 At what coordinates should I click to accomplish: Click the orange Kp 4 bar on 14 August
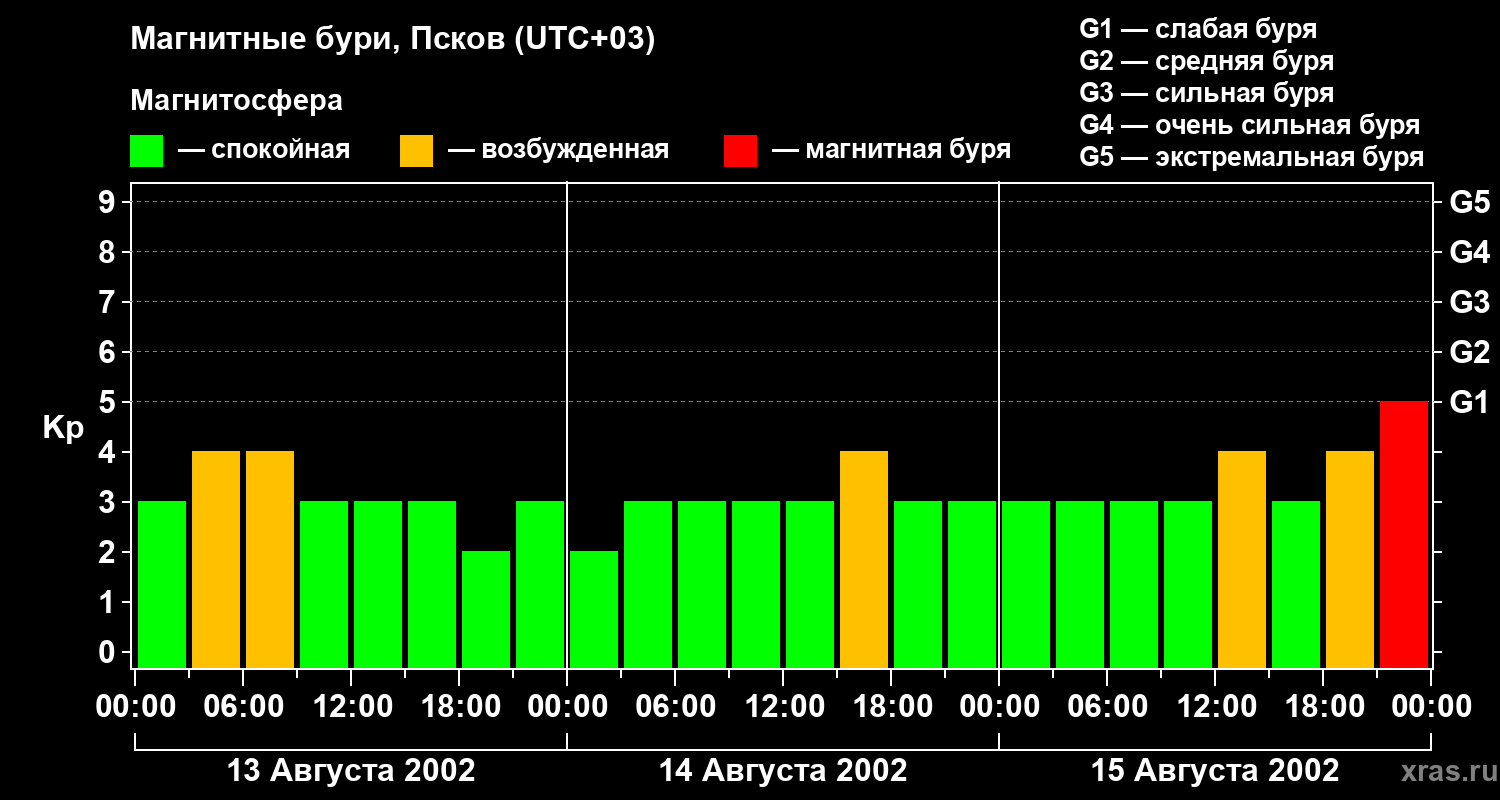tap(864, 559)
